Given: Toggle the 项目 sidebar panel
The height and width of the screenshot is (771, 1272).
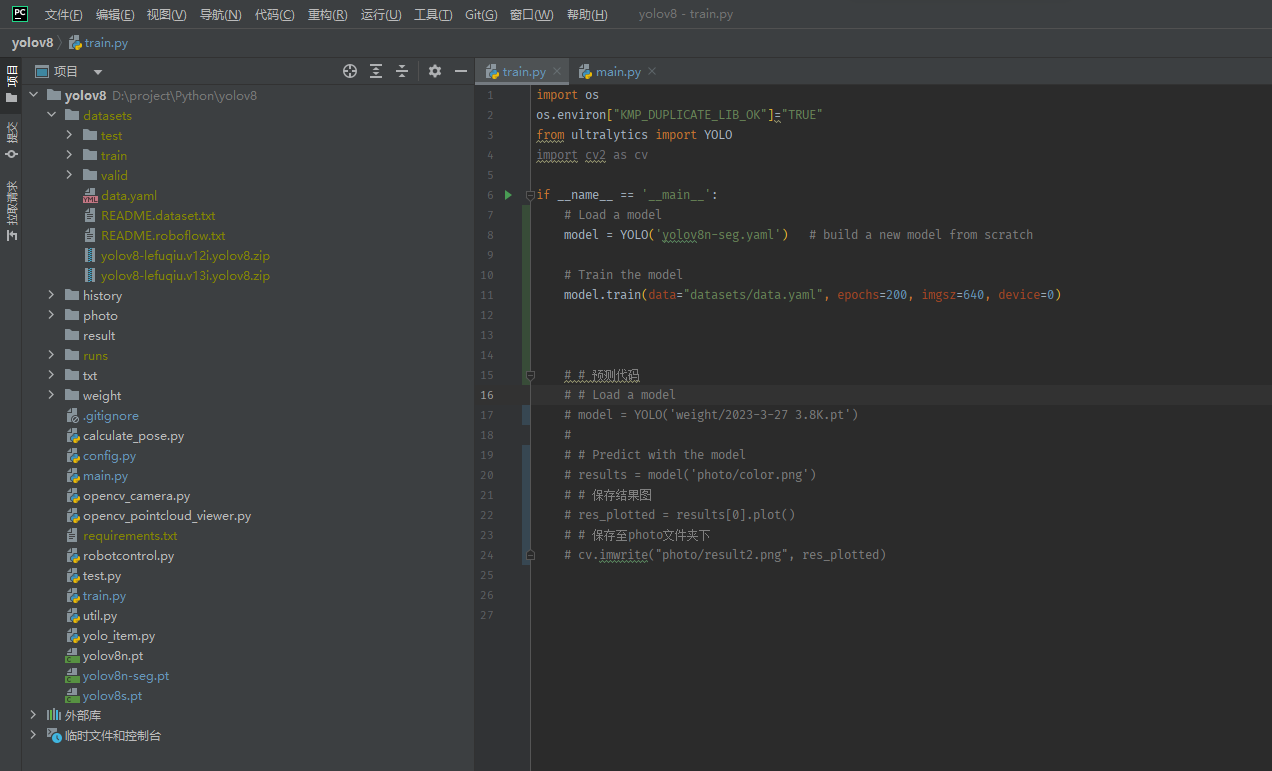Looking at the screenshot, I should (11, 80).
